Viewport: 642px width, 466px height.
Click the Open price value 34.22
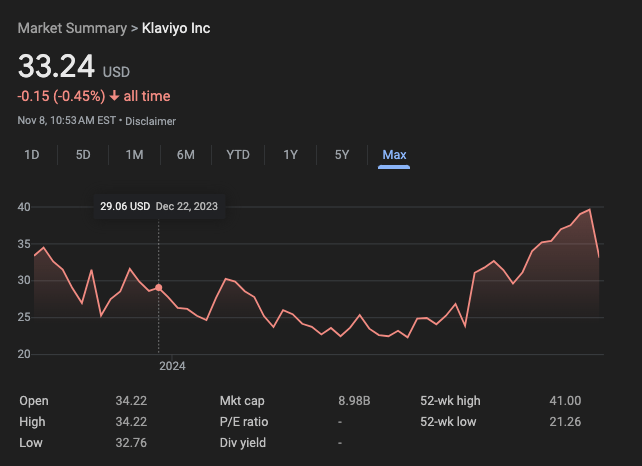(x=131, y=401)
